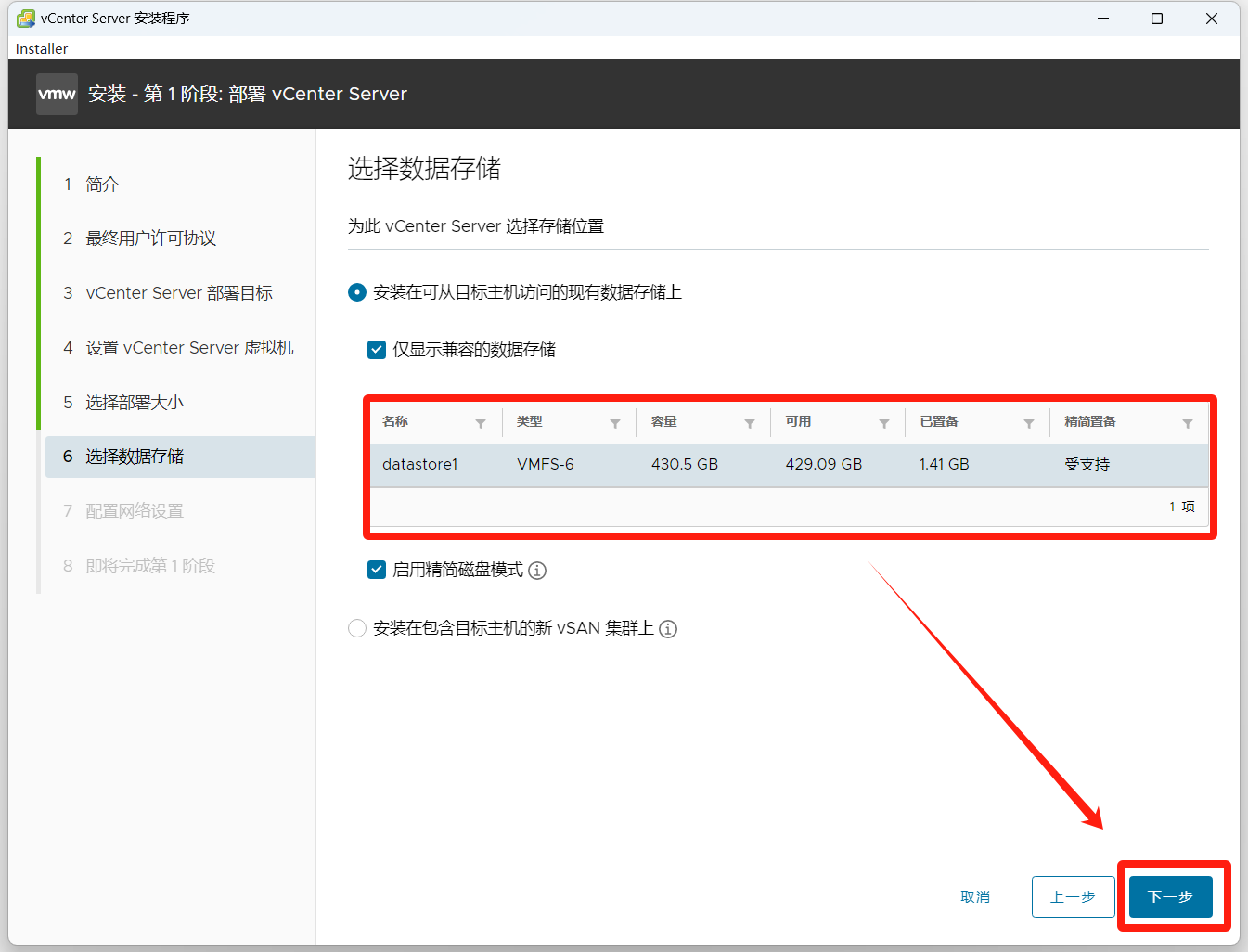This screenshot has width=1248, height=952.
Task: Open the 可用 column filter icon
Action: pyautogui.click(x=884, y=424)
